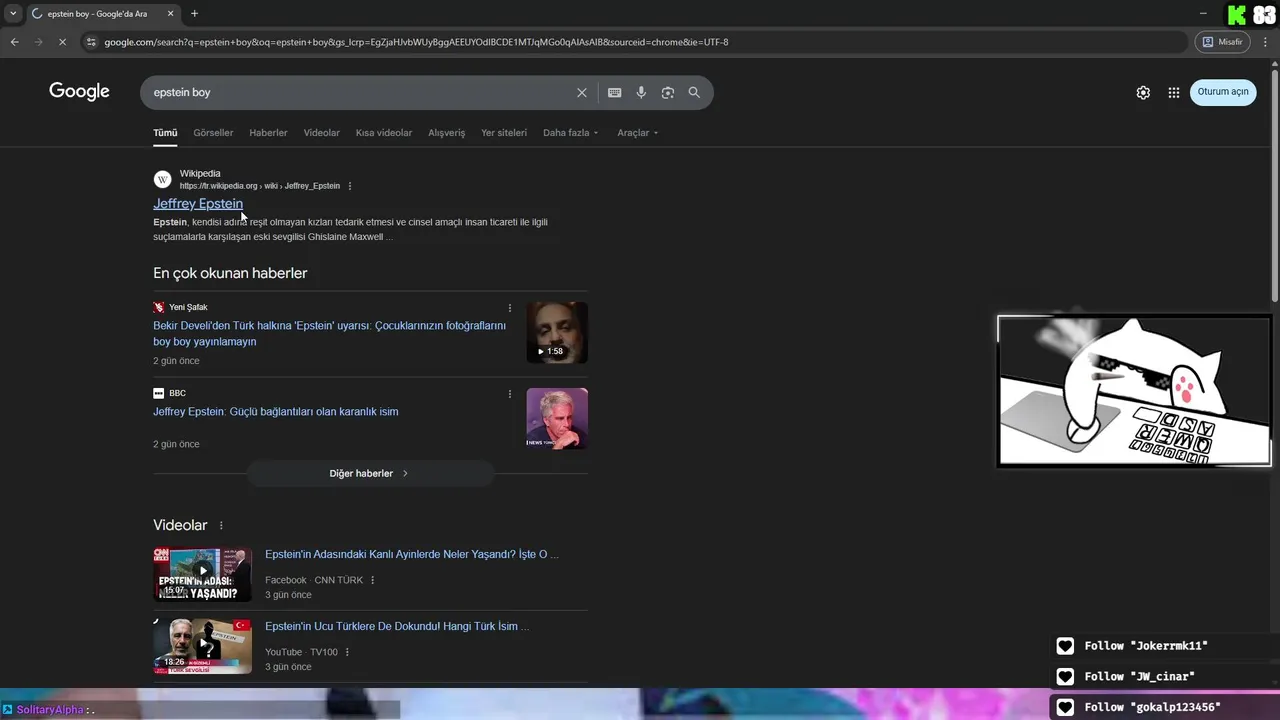Open the on-screen keyboard icon
This screenshot has height=720, width=1280.
615,92
